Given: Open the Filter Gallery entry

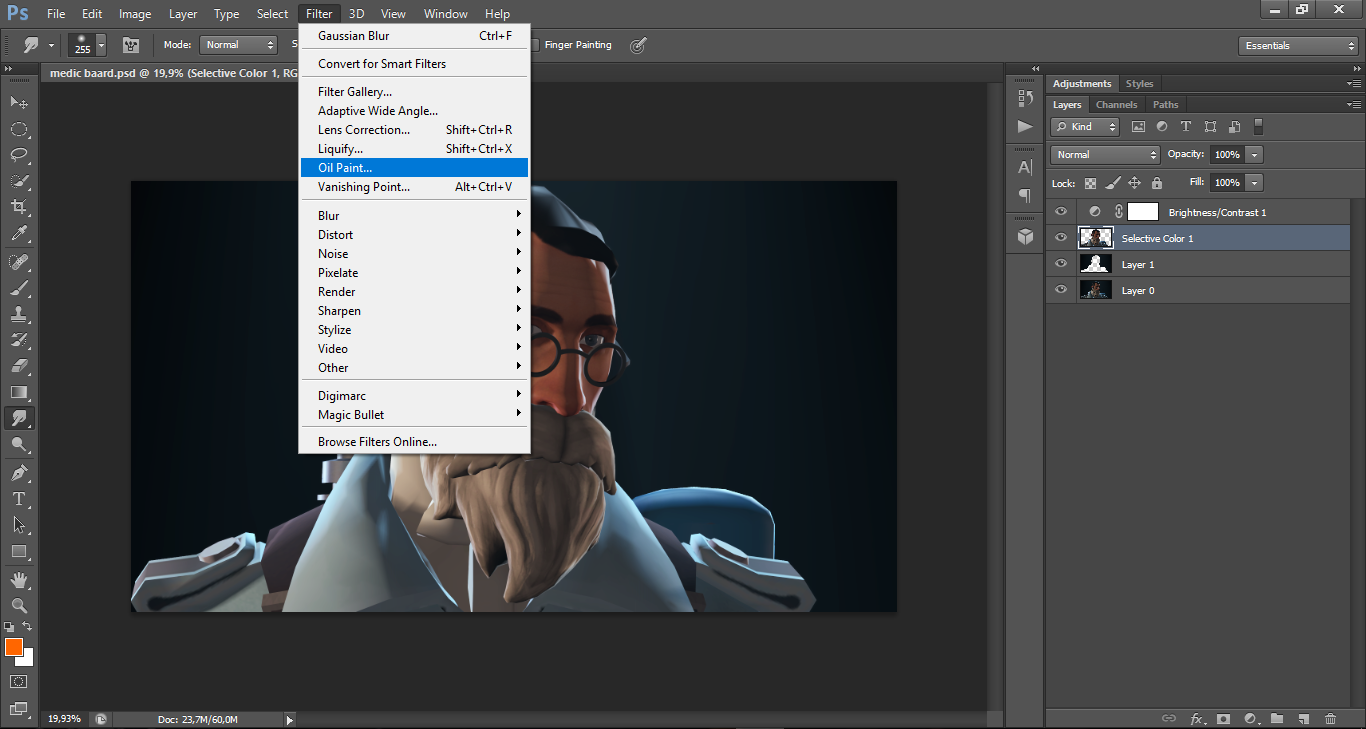Looking at the screenshot, I should pyautogui.click(x=414, y=91).
